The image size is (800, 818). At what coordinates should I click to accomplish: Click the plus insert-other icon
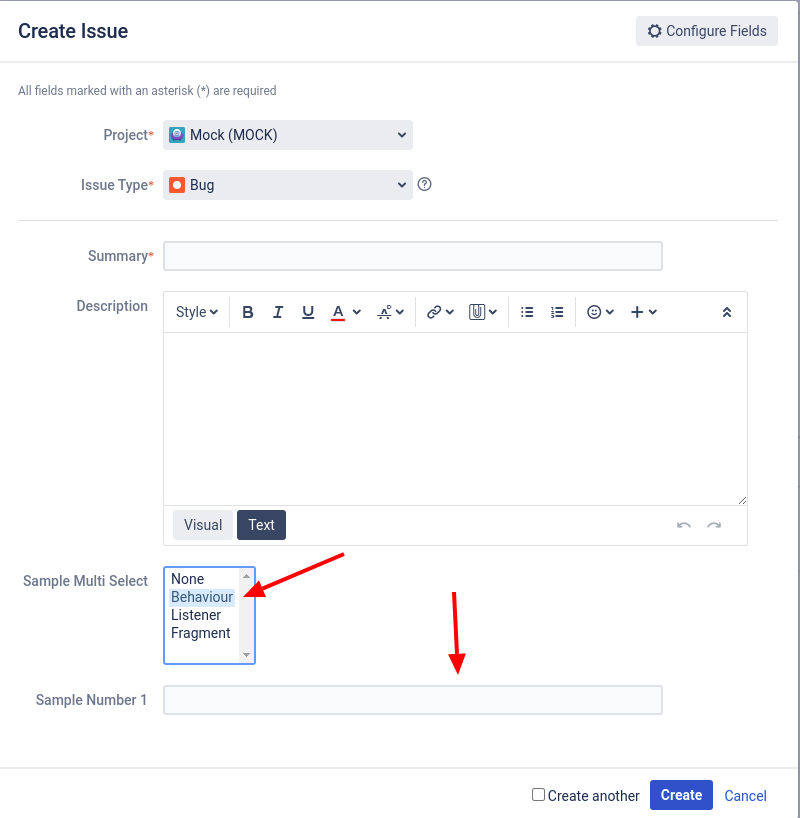pos(637,312)
